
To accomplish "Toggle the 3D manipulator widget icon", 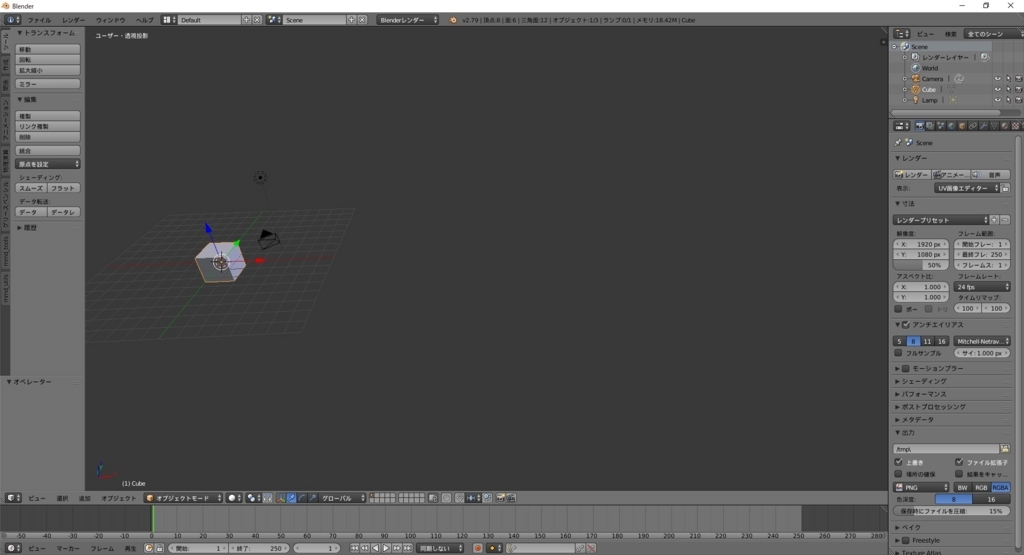I will pyautogui.click(x=281, y=498).
